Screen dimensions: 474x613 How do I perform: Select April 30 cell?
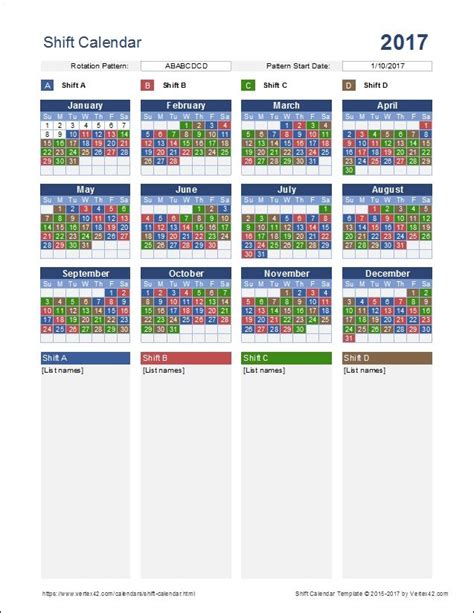(x=349, y=170)
